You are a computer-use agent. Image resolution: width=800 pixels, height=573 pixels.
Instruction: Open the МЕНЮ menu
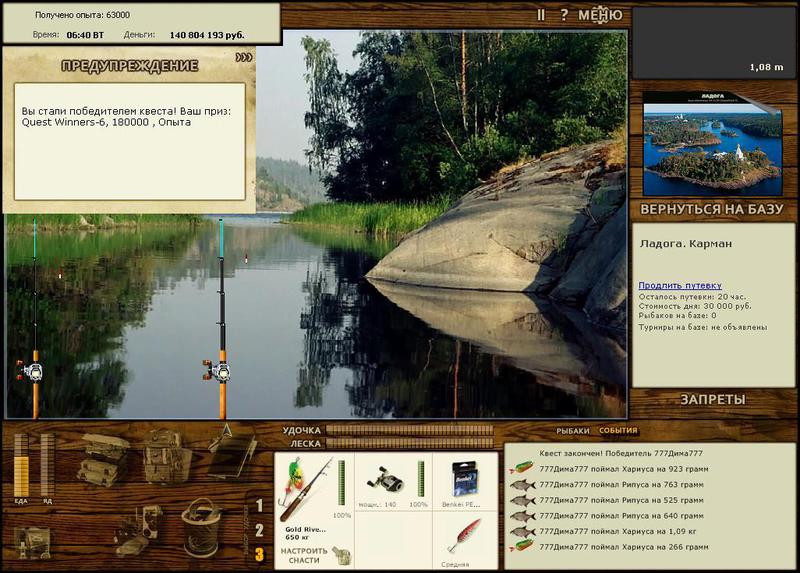[600, 15]
